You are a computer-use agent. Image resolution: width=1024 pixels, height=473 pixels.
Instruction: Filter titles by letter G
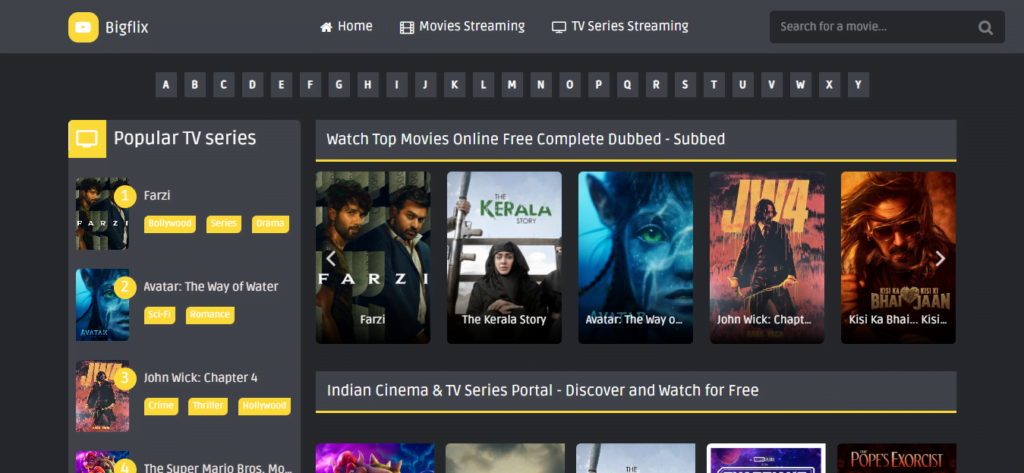tap(339, 85)
